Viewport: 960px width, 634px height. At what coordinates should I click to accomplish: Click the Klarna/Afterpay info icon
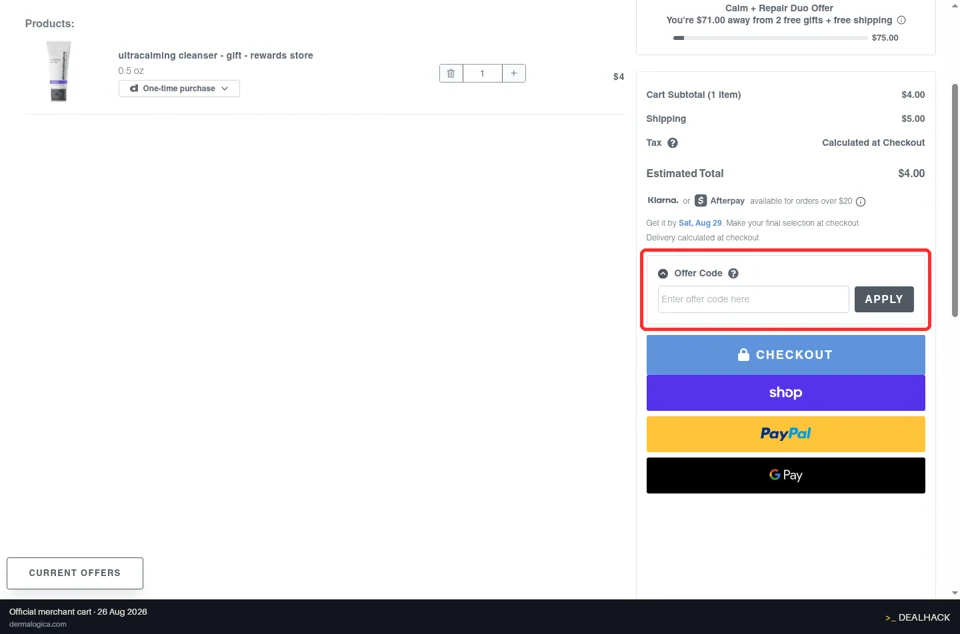coord(860,201)
